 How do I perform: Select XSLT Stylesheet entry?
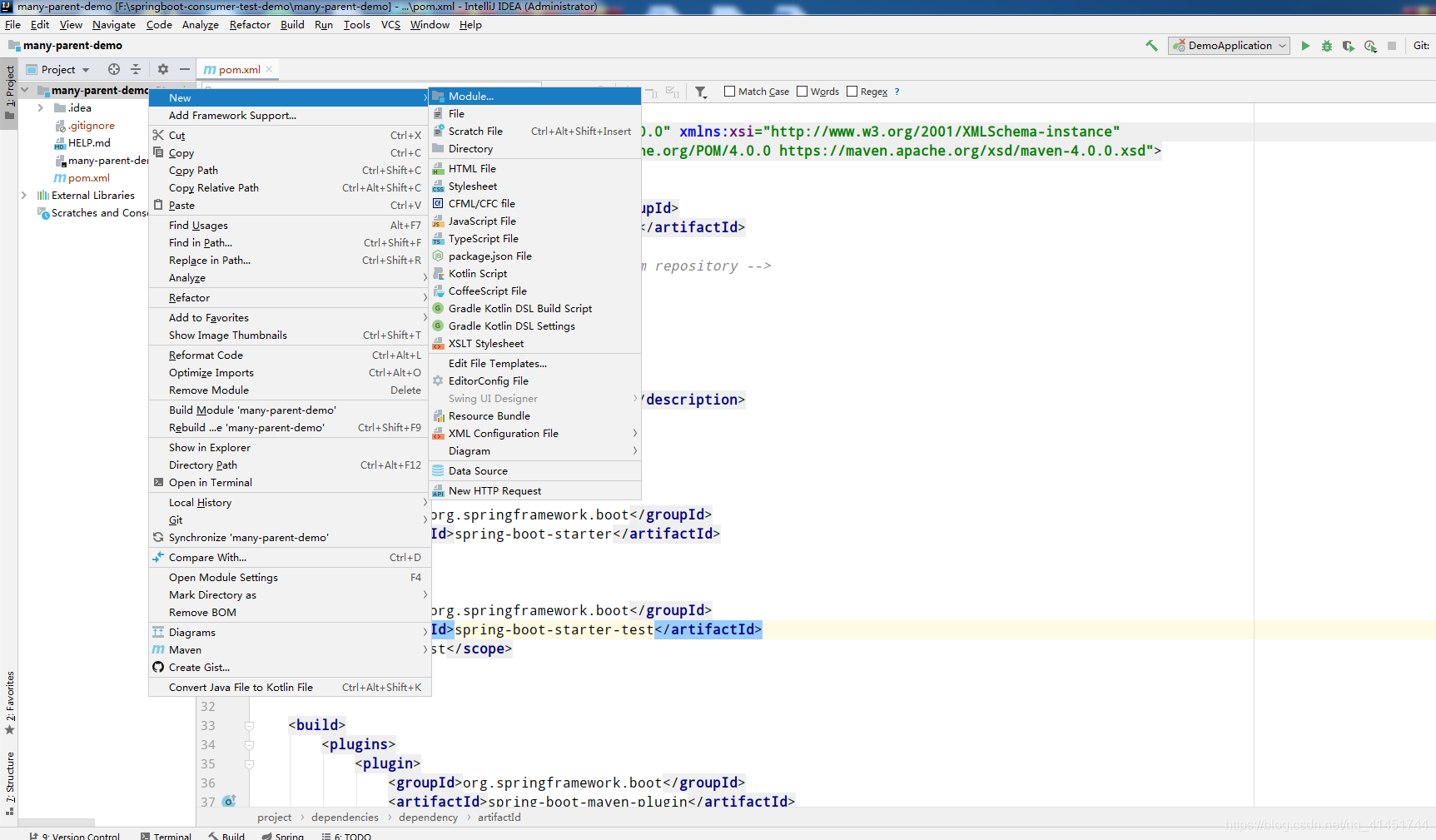click(534, 344)
